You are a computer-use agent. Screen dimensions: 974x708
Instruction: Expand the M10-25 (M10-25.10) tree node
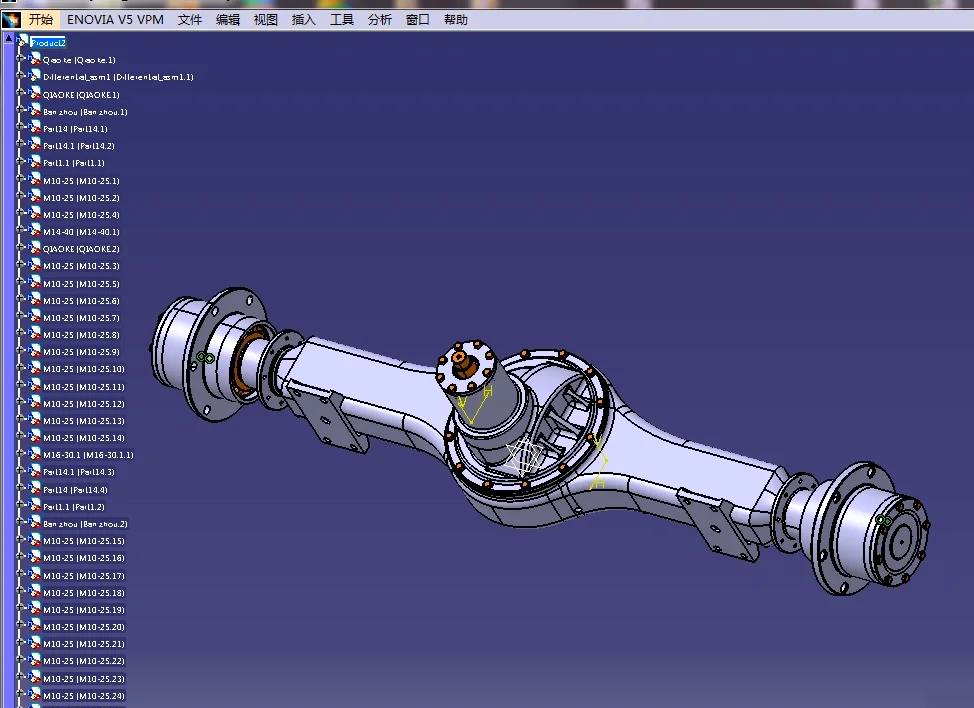[20, 367]
